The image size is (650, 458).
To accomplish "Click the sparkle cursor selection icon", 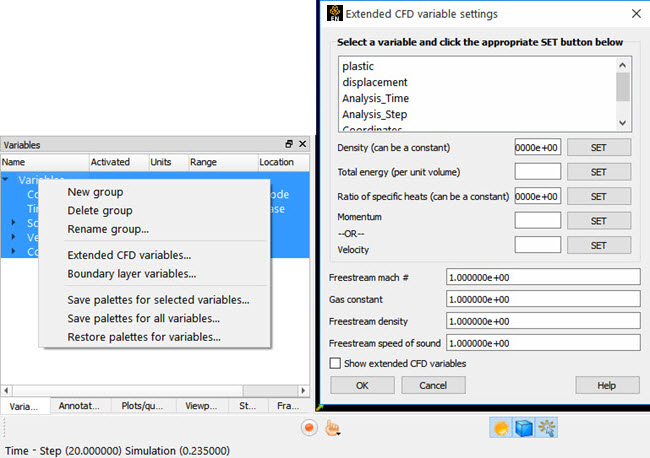I will pyautogui.click(x=547, y=428).
